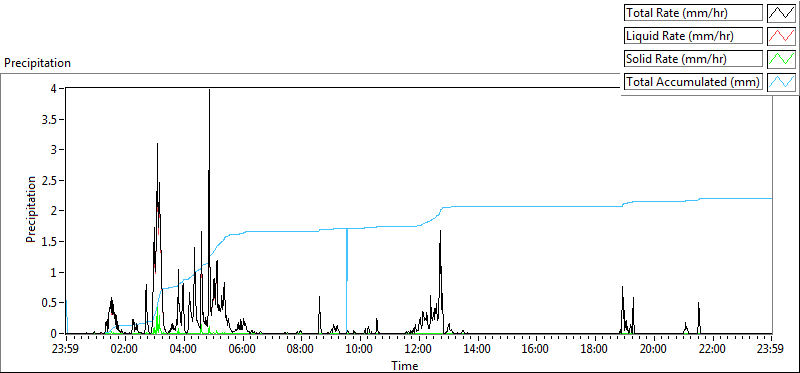The height and width of the screenshot is (373, 800).
Task: Open the black Total Rate plot style icon
Action: point(781,13)
